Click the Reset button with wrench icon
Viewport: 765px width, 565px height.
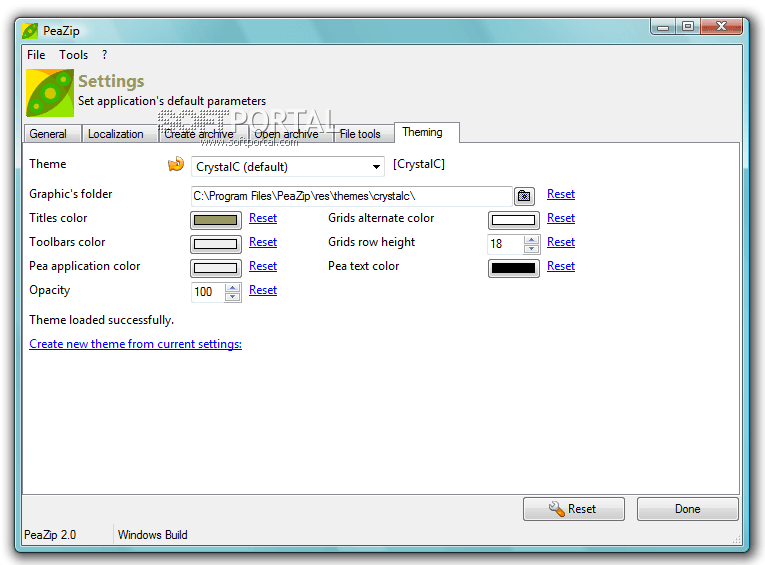click(574, 509)
